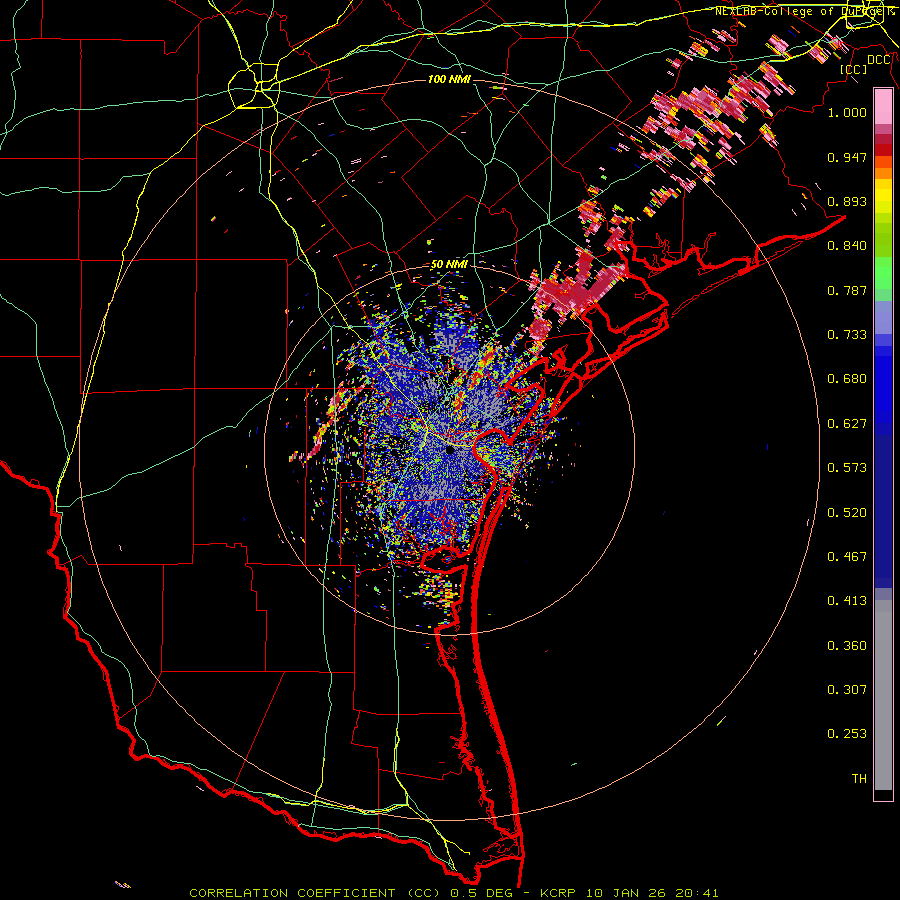Click the TH label on the scale
The height and width of the screenshot is (900, 900).
click(859, 779)
